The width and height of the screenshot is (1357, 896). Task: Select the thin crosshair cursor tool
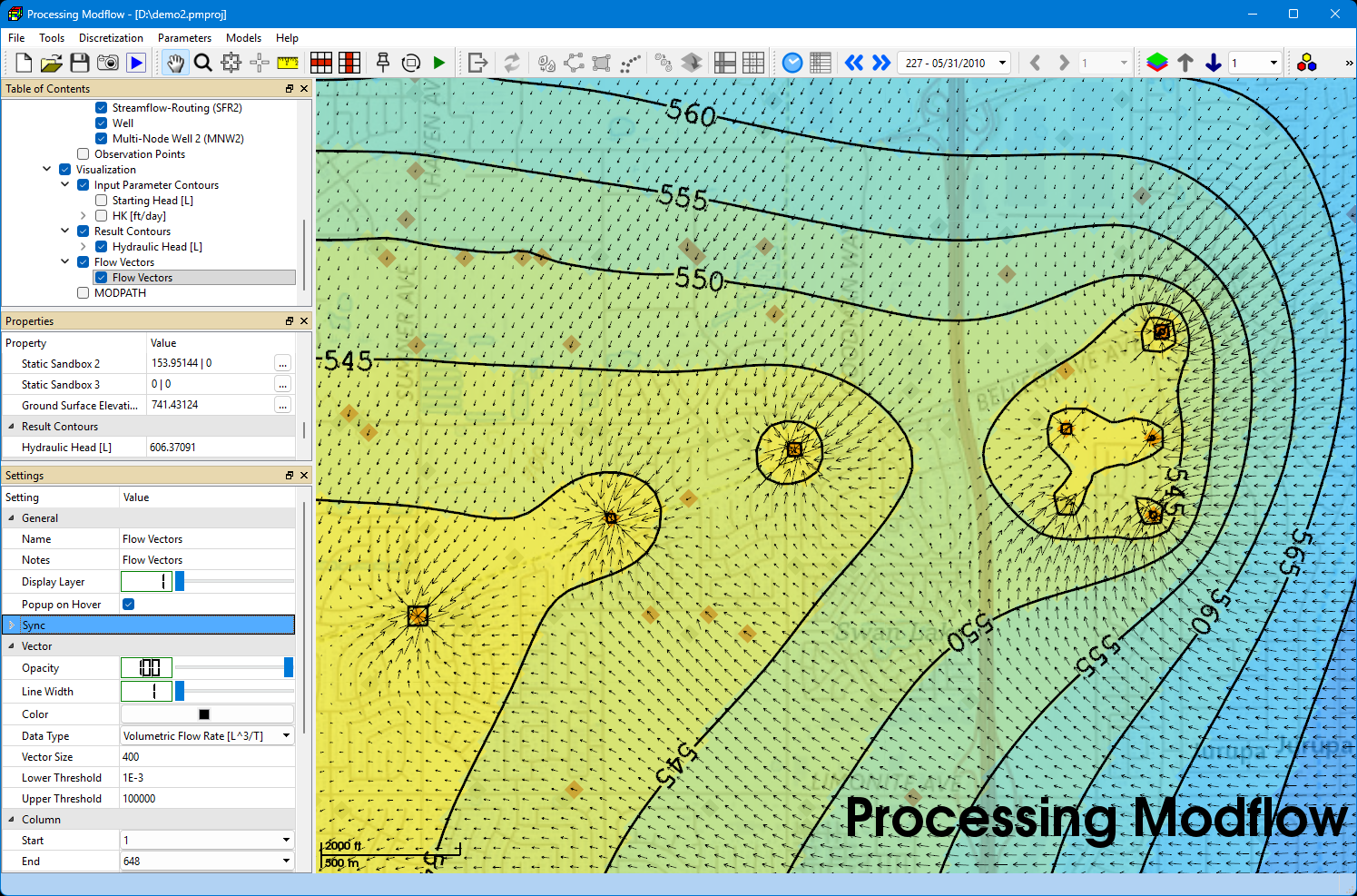pyautogui.click(x=260, y=63)
